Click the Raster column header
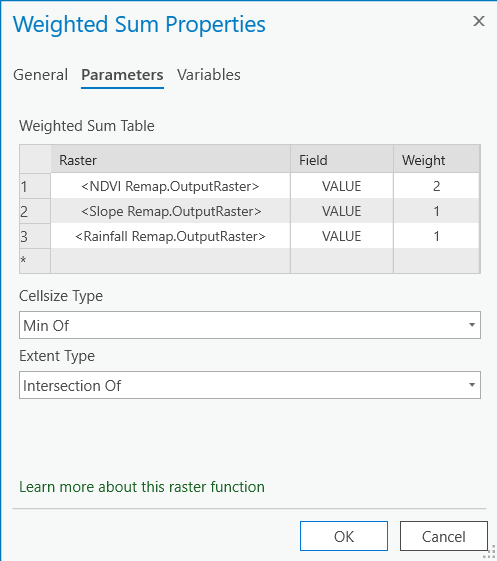Viewport: 497px width, 561px height. (170, 160)
